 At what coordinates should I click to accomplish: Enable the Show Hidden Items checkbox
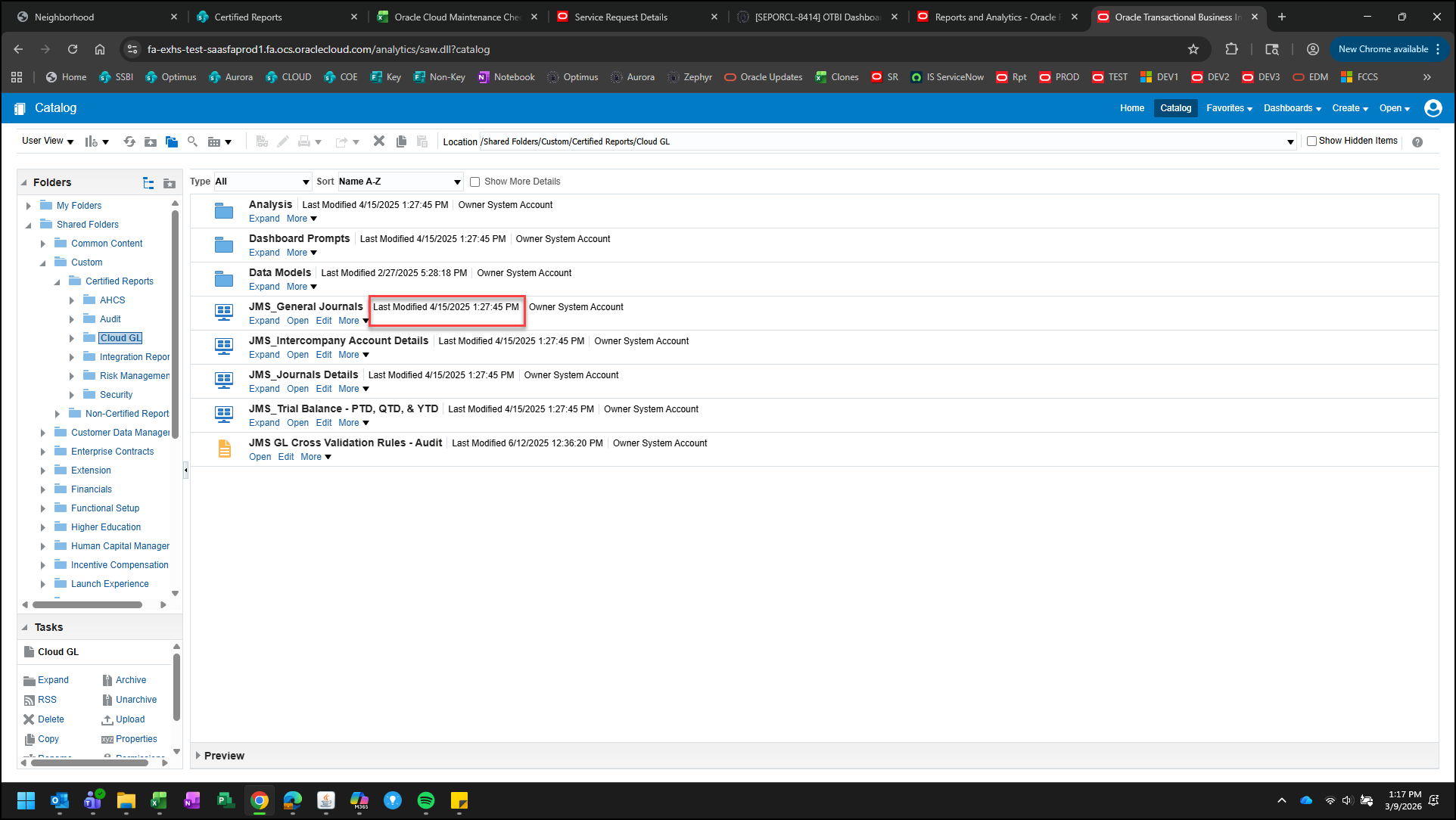tap(1311, 141)
